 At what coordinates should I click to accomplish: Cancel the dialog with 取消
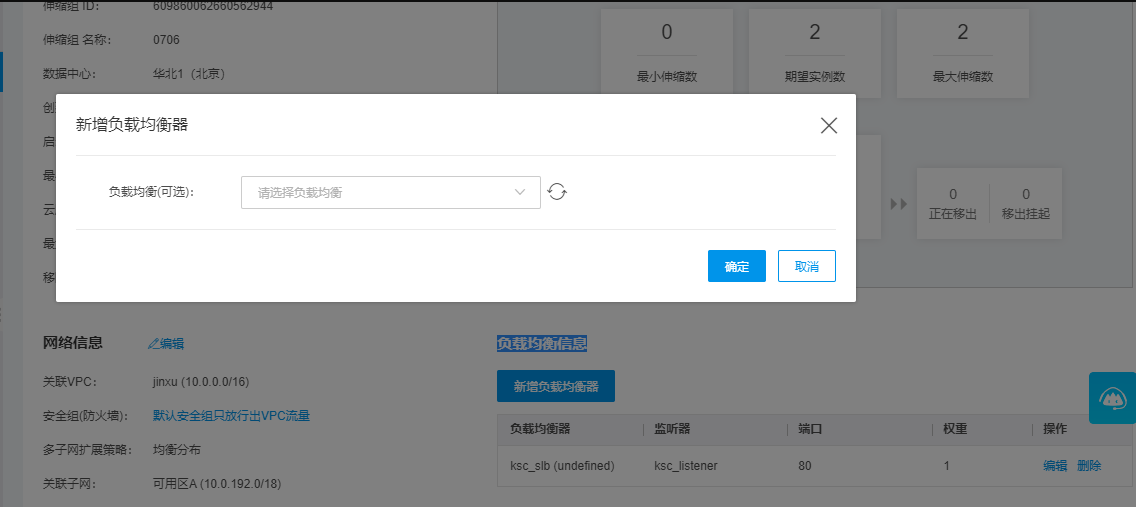[806, 266]
